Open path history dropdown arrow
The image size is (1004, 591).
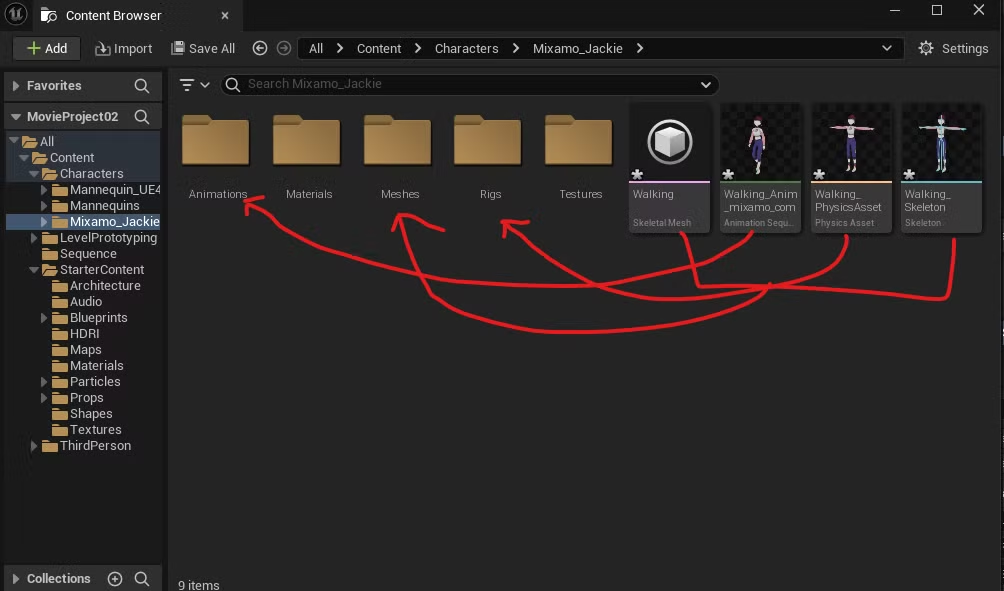(x=887, y=48)
